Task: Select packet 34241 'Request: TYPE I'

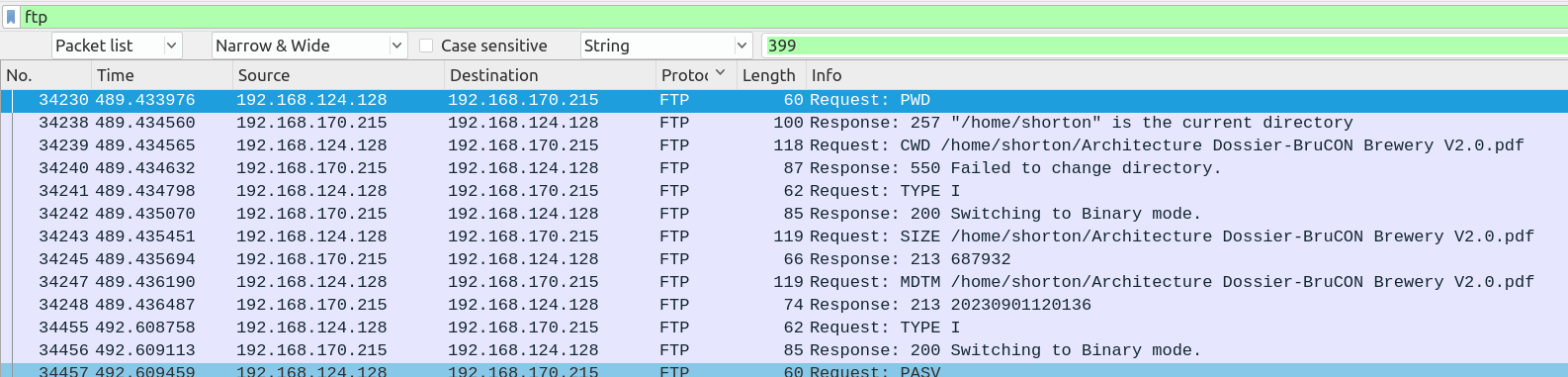Action: pos(784,191)
